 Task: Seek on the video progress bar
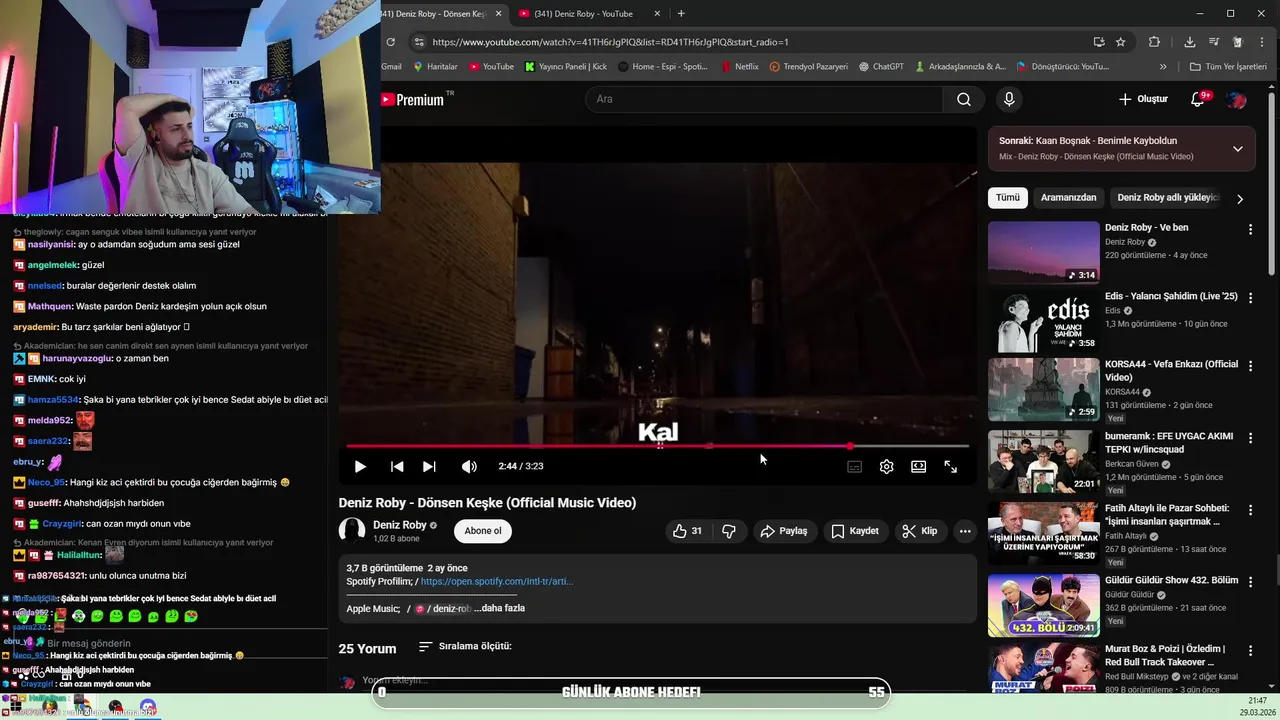[658, 446]
